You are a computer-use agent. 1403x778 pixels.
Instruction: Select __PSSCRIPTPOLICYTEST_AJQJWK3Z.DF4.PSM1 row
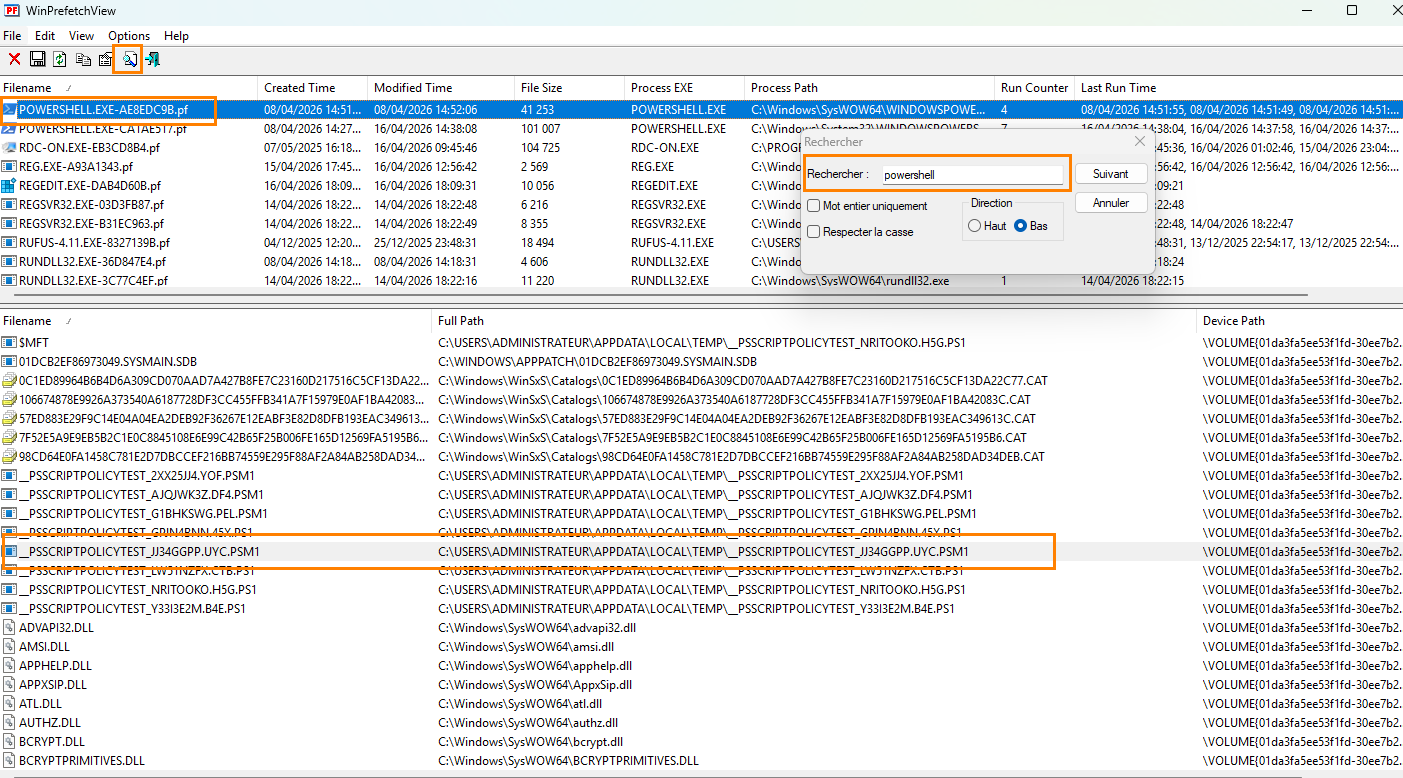(x=701, y=495)
